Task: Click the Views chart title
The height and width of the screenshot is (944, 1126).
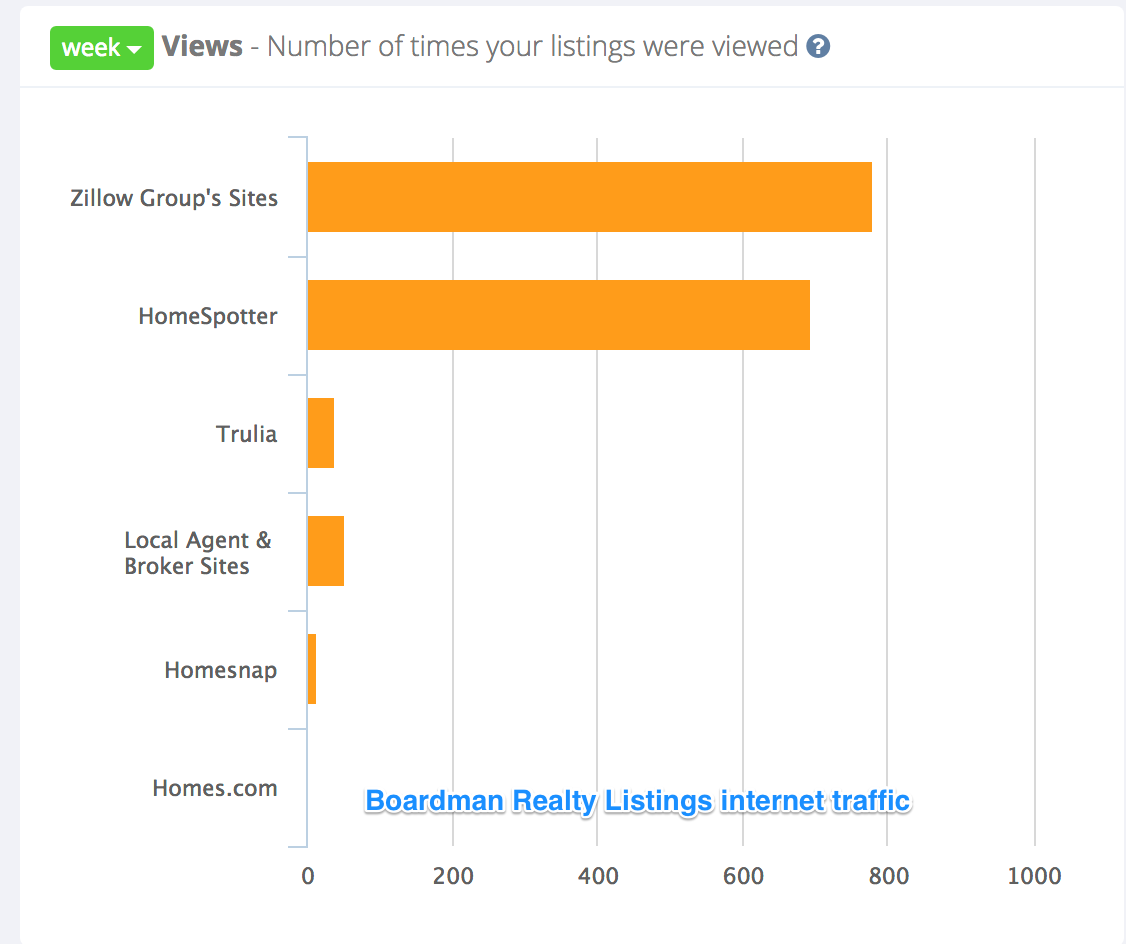Action: (x=202, y=46)
